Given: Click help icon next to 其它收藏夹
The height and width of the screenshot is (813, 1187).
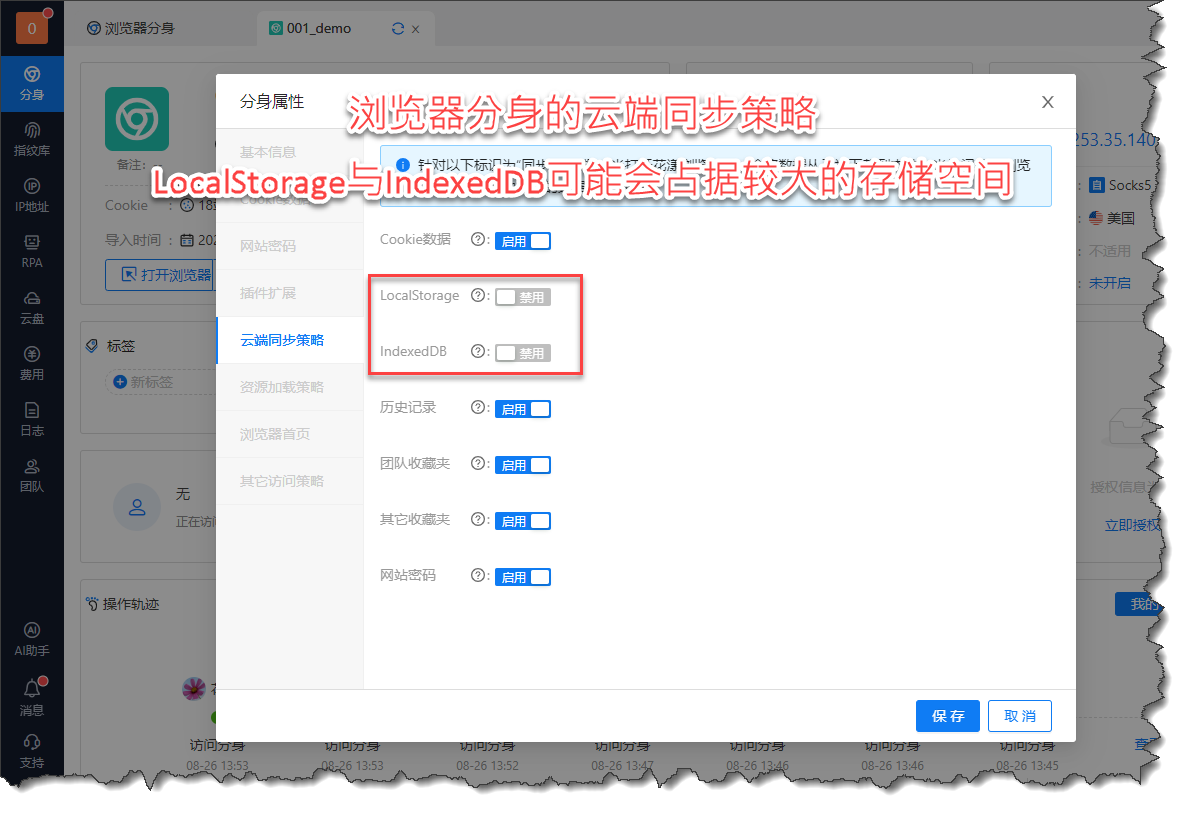Looking at the screenshot, I should coord(478,519).
